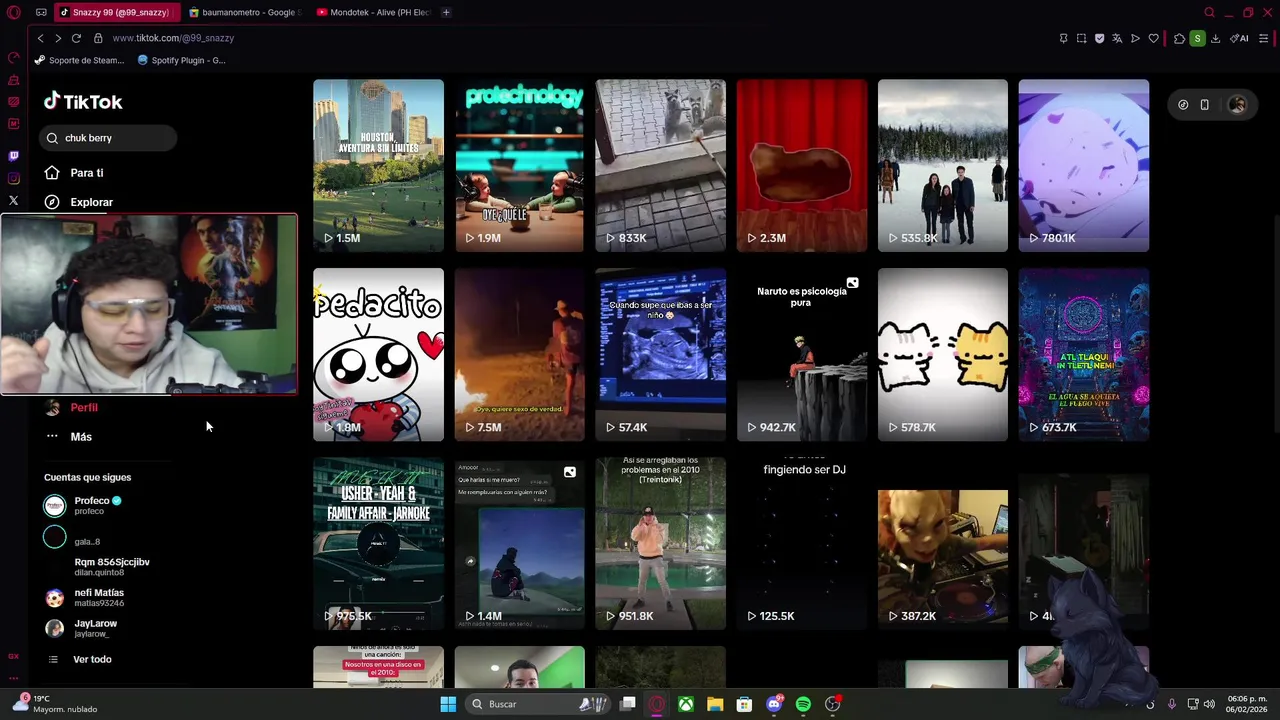Image resolution: width=1280 pixels, height=720 pixels.
Task: Open the two cats video with 578.7K views
Action: [x=942, y=354]
